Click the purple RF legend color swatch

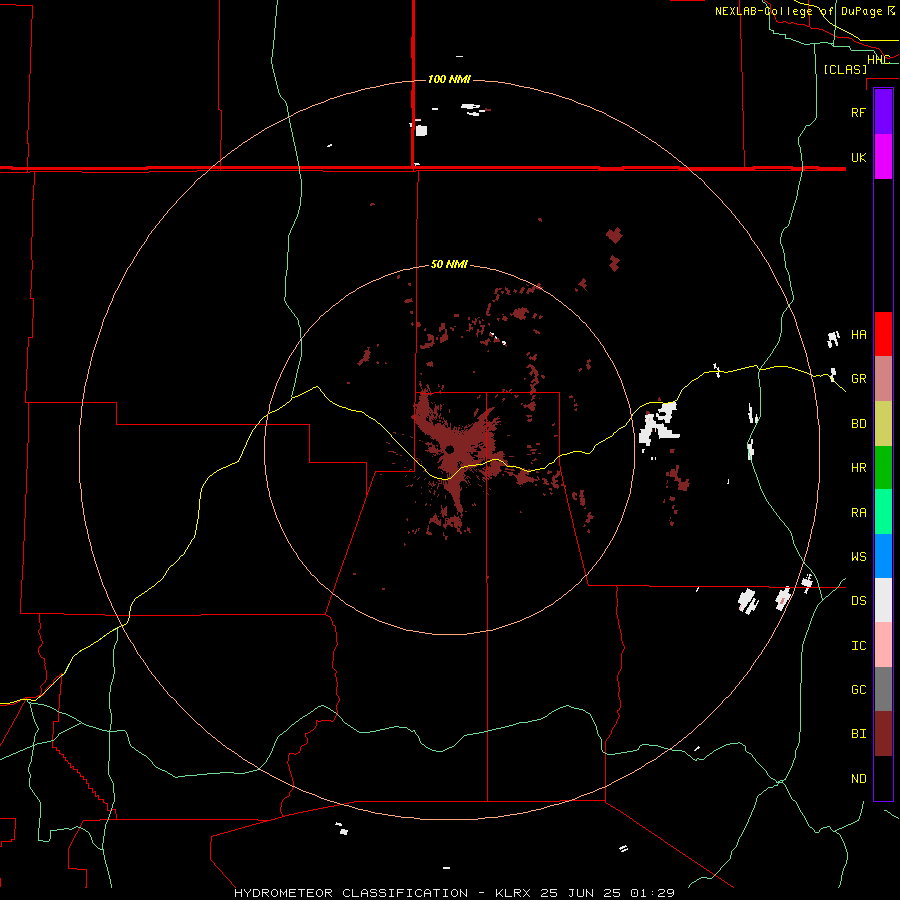tap(883, 112)
